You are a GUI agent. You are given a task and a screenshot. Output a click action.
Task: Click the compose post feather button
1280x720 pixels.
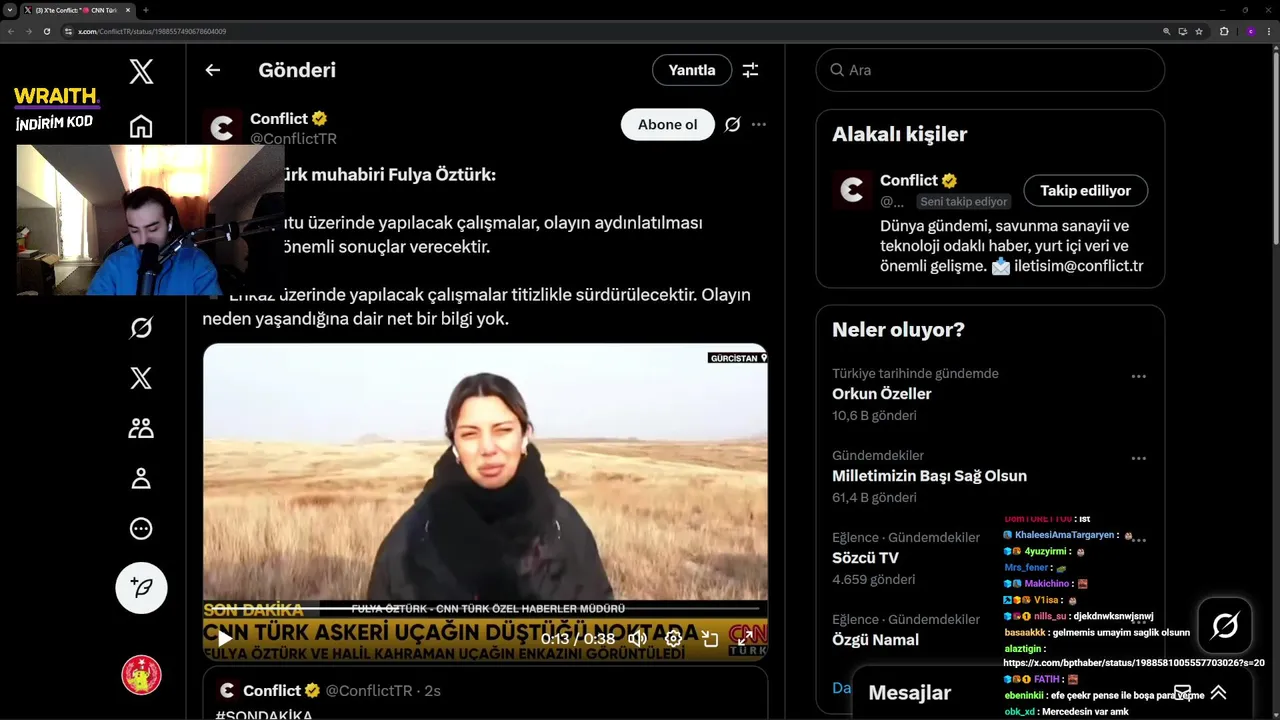pyautogui.click(x=141, y=587)
